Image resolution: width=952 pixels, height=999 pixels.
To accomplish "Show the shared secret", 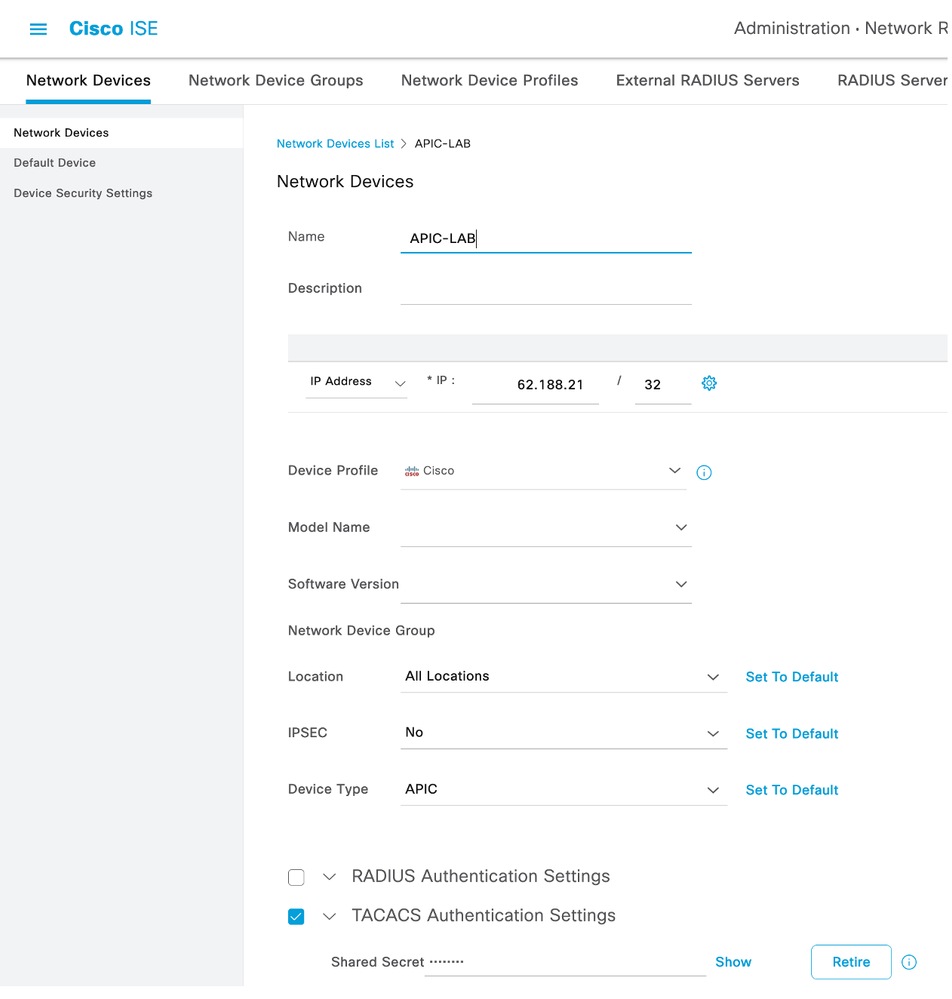I will point(733,962).
